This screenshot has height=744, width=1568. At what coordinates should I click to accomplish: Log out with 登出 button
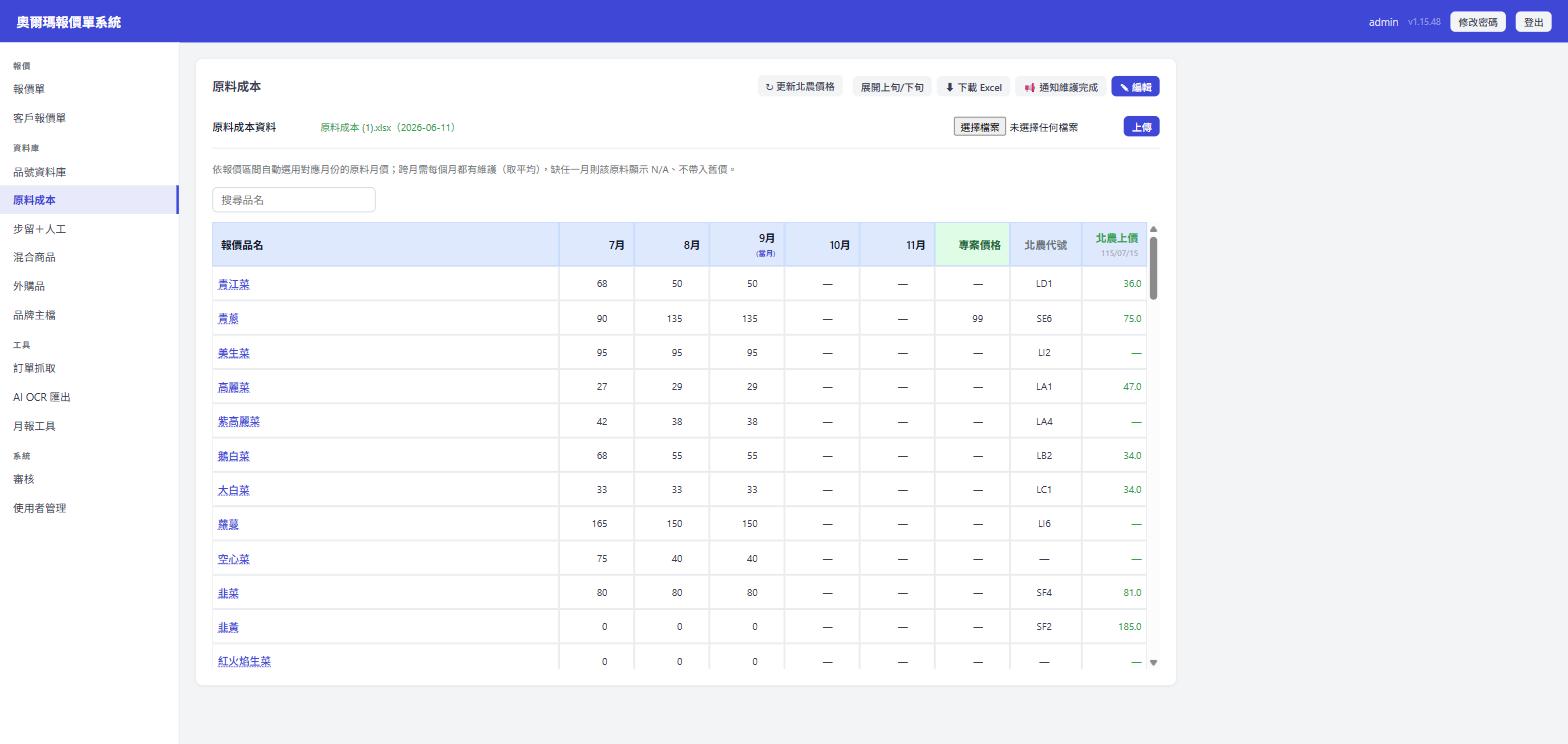coord(1534,22)
